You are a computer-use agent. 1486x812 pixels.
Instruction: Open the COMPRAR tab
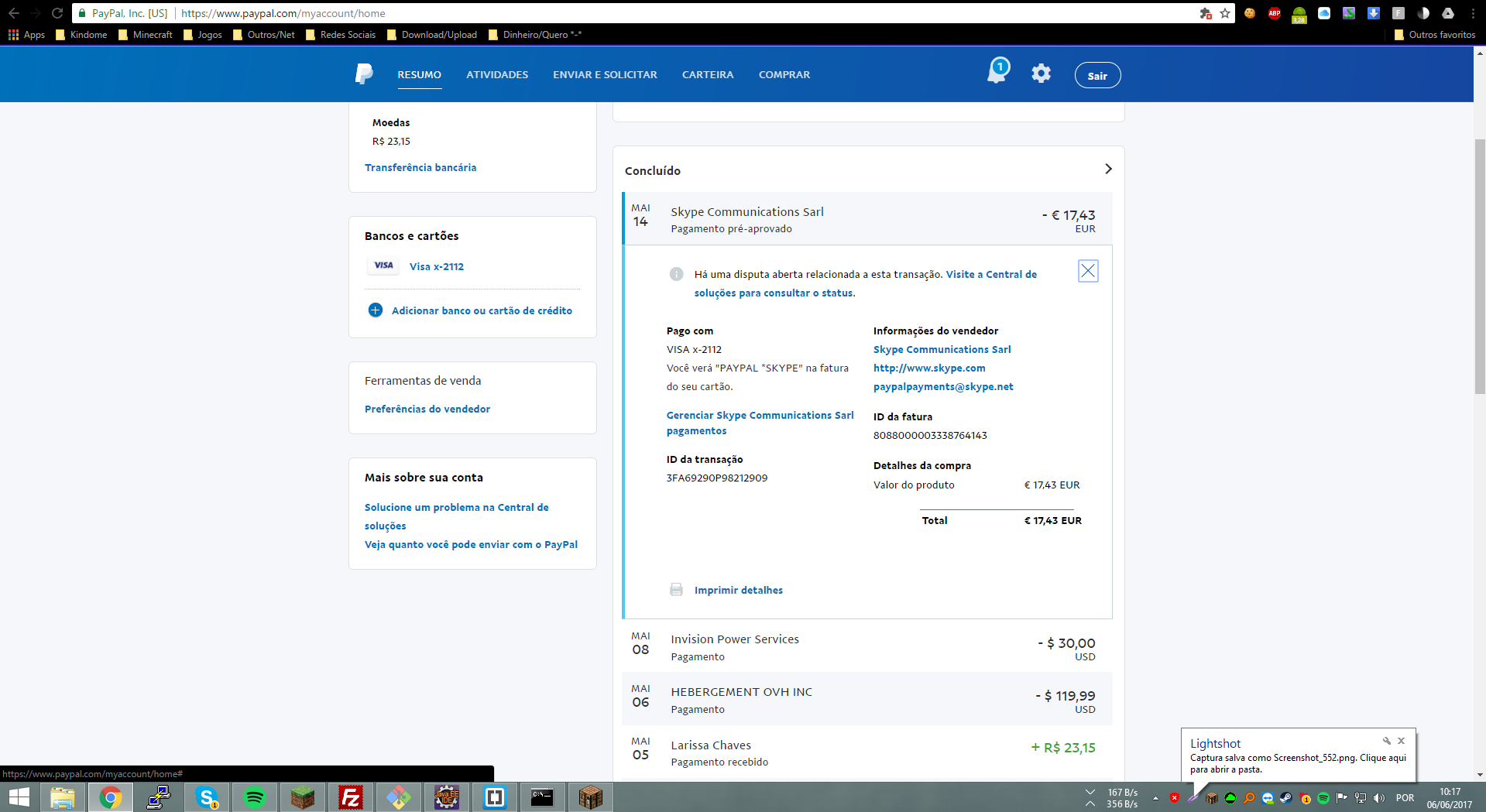[784, 74]
